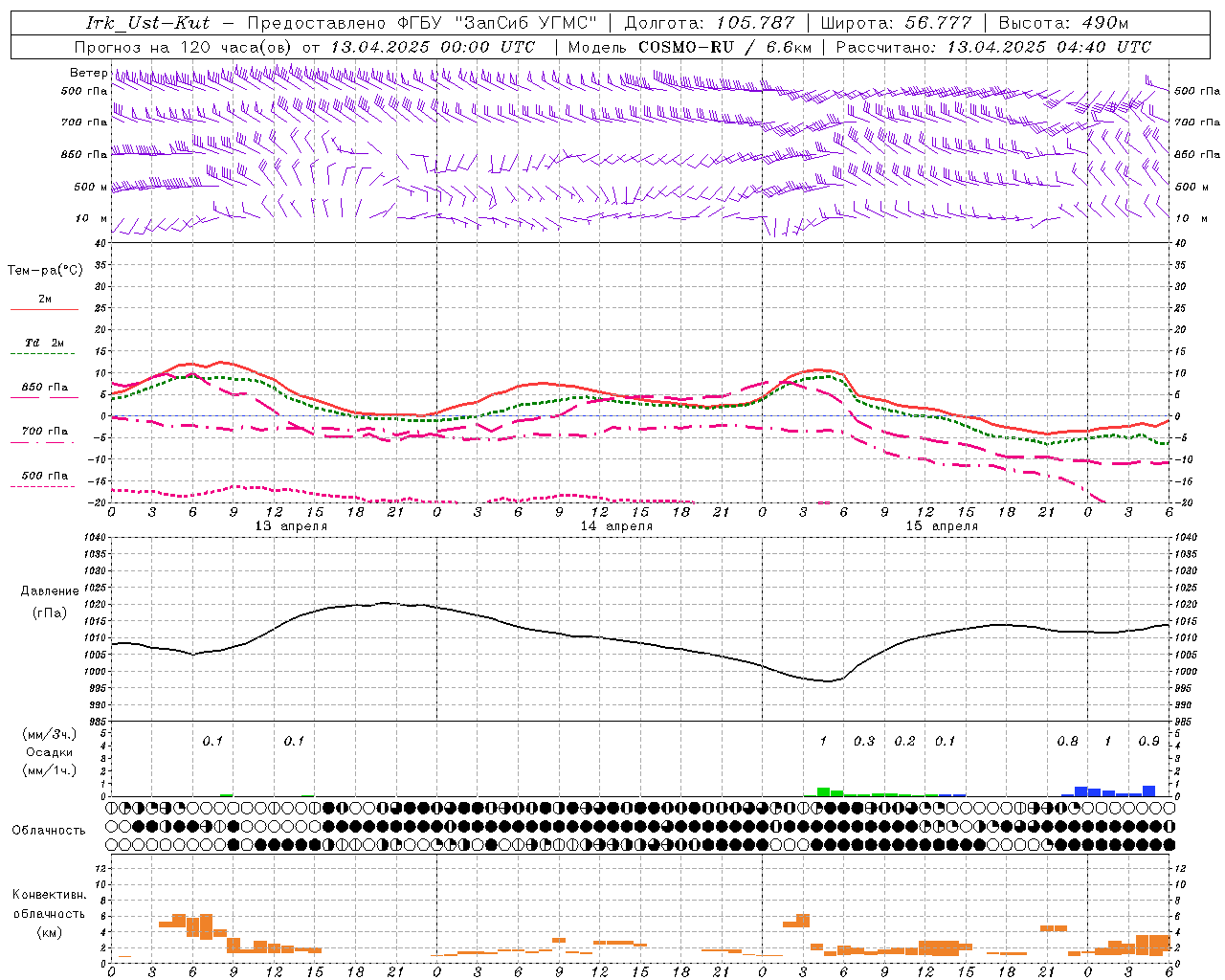Click the tallest orange convective bar near hour 6
The image size is (1225, 980).
click(206, 926)
